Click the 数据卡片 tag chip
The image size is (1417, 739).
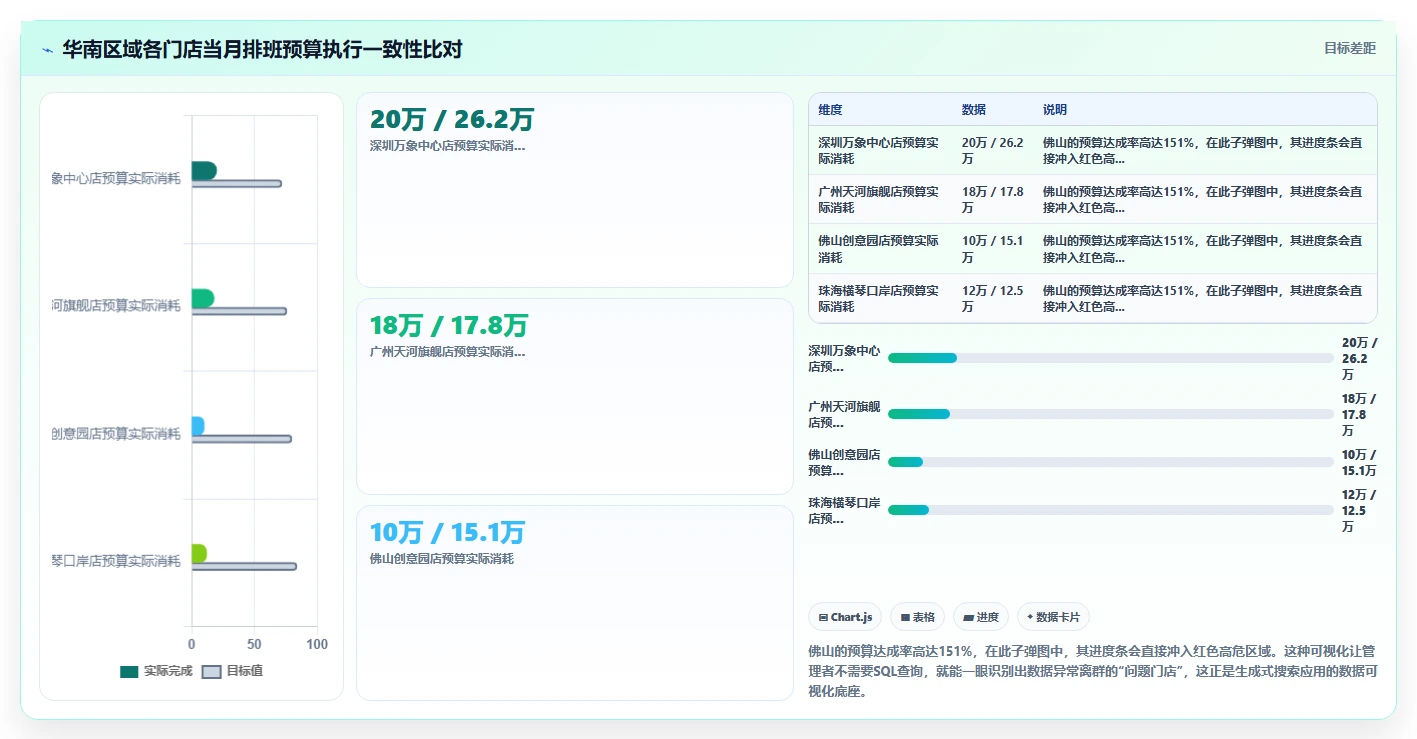tap(1053, 617)
